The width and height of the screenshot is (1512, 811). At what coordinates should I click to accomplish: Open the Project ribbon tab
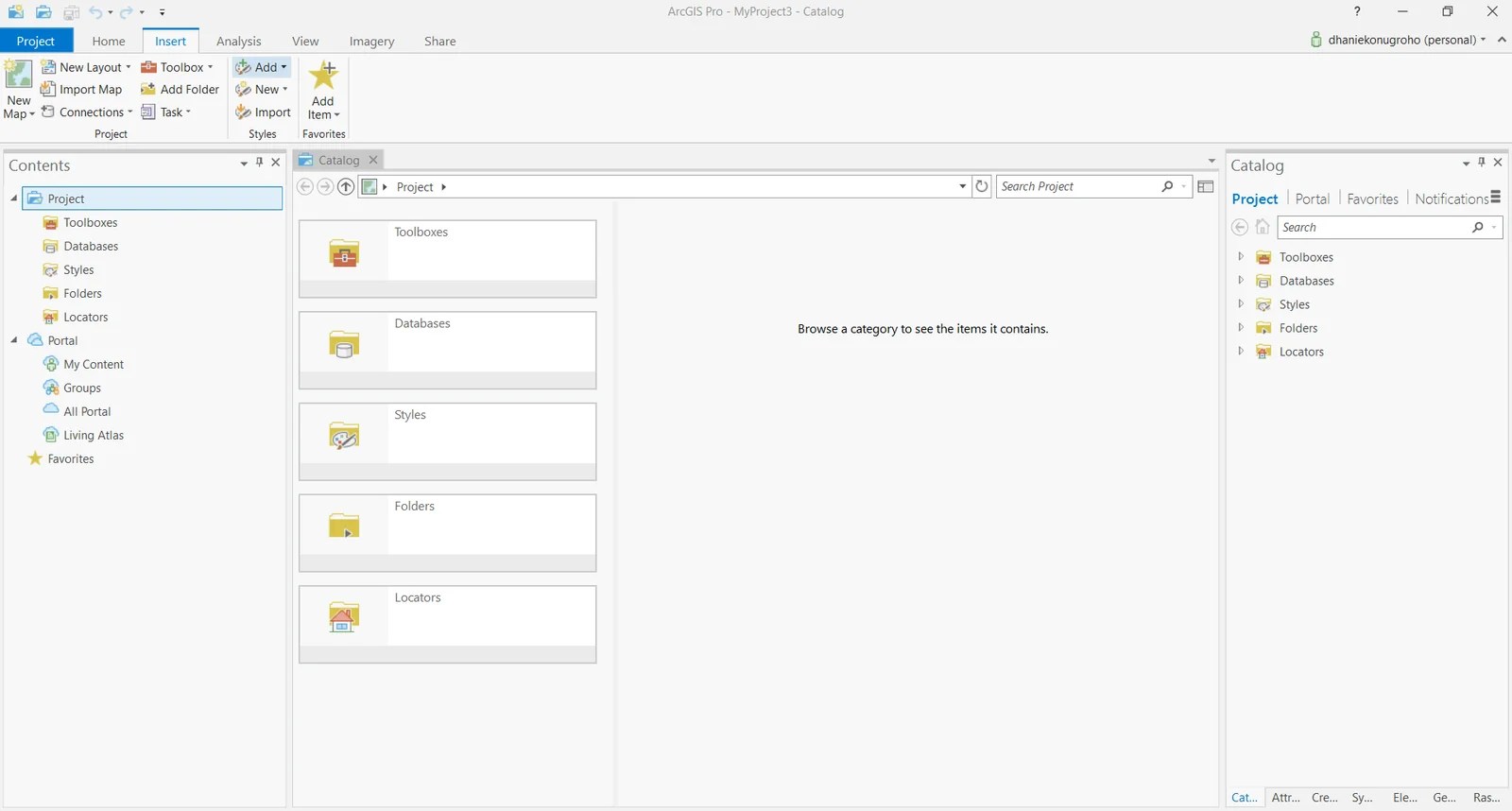36,41
